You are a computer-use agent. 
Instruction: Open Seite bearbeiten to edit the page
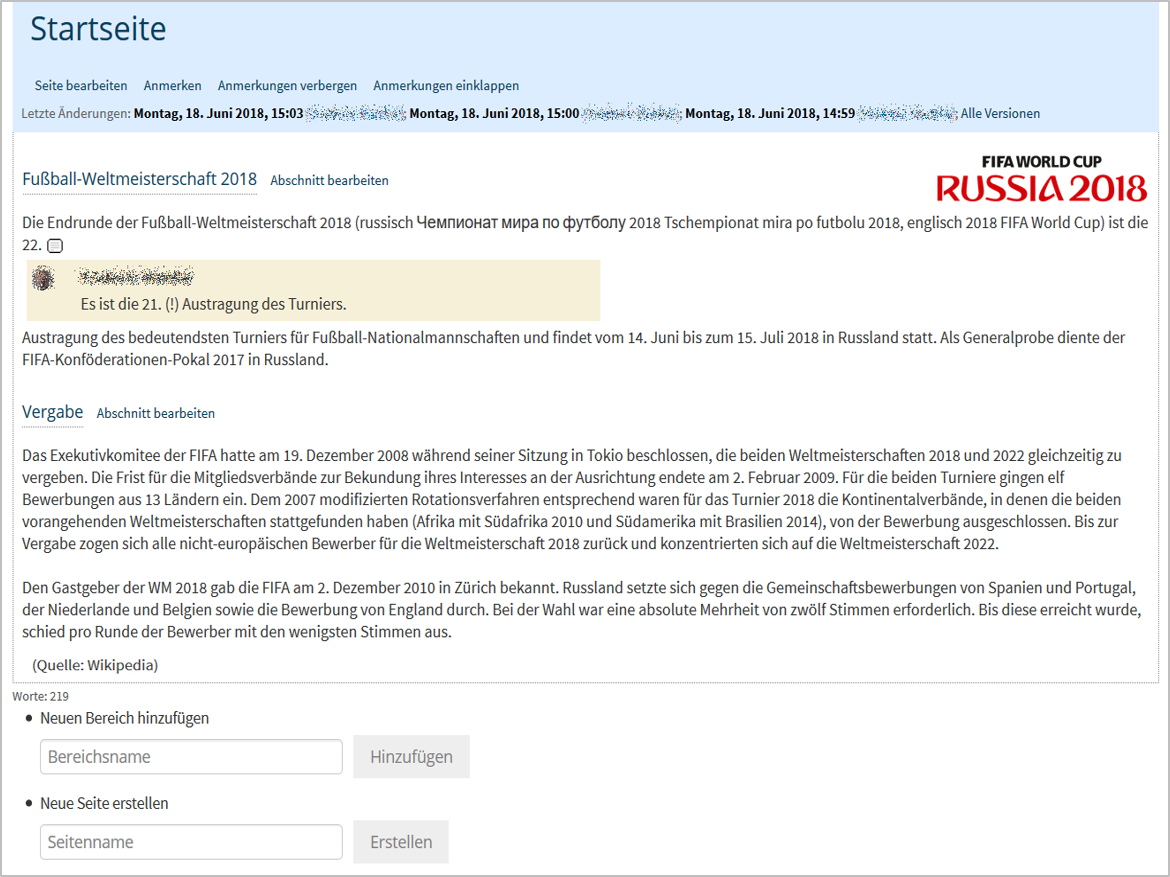(x=81, y=86)
